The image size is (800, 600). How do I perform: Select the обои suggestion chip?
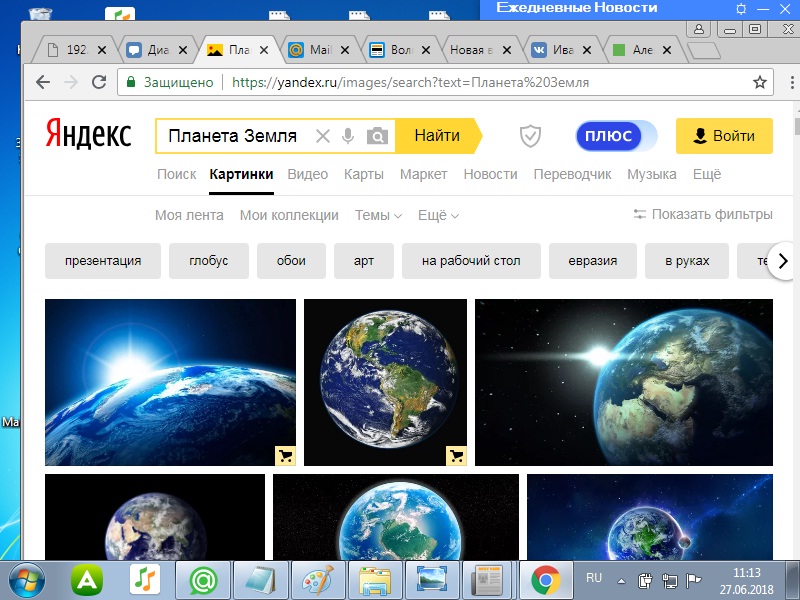[291, 261]
